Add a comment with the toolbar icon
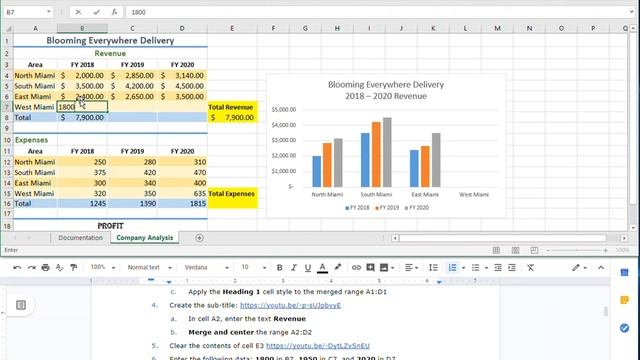 [x=370, y=268]
